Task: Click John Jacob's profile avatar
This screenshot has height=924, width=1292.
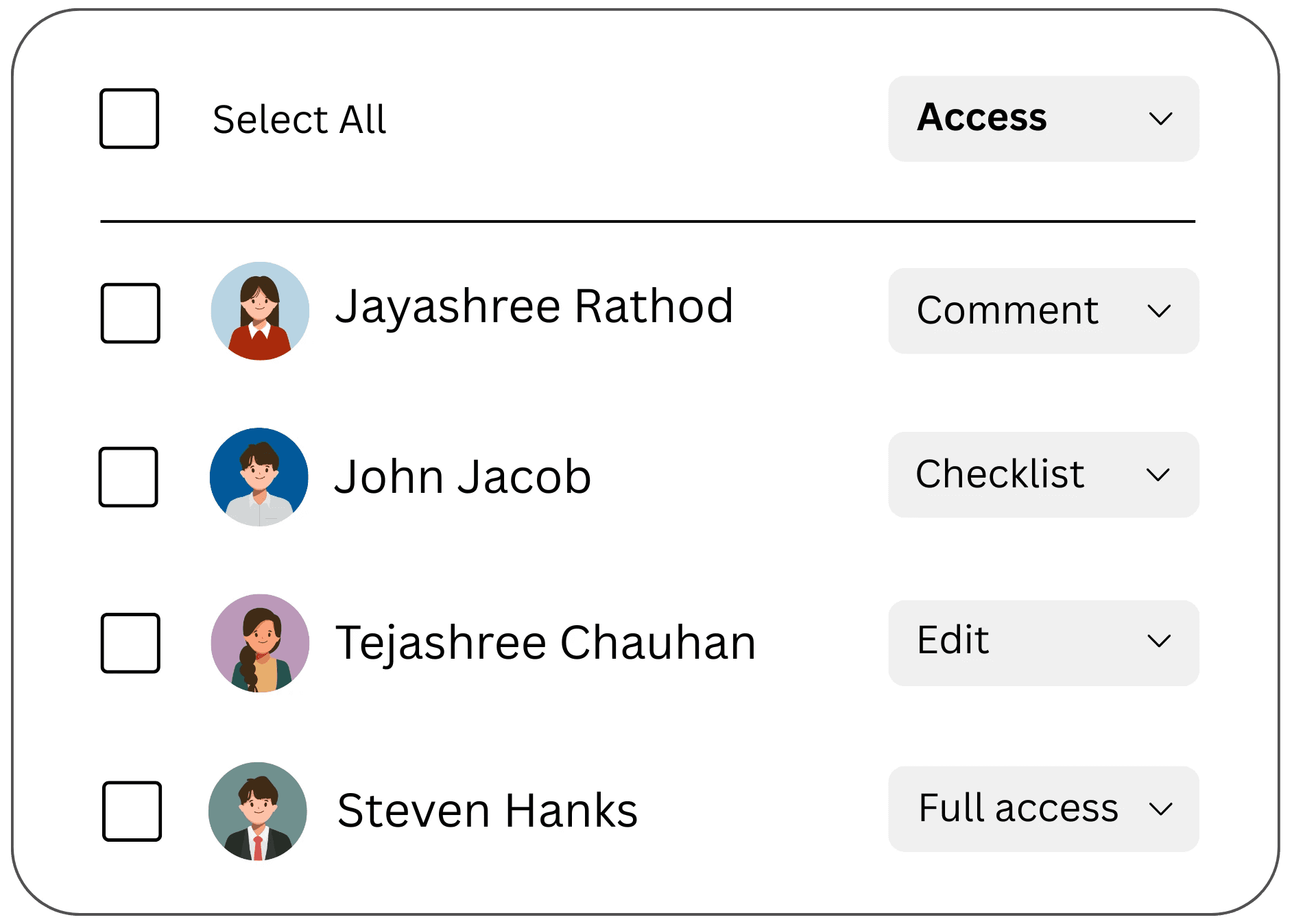Action: (259, 477)
